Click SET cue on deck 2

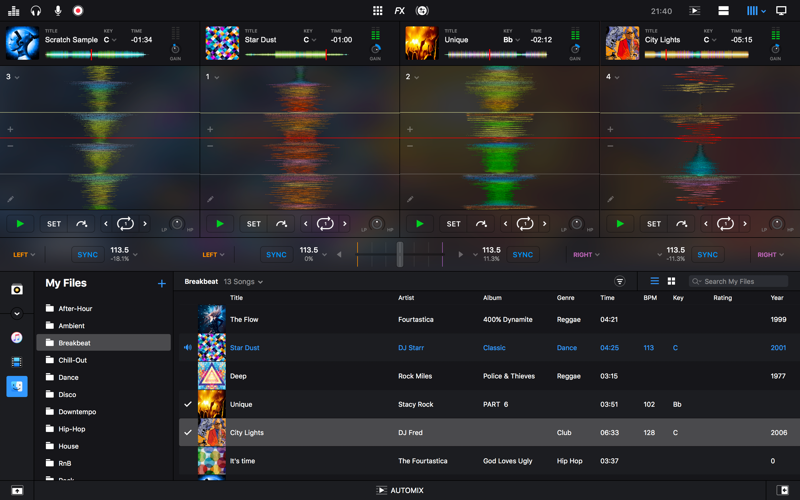coord(454,223)
